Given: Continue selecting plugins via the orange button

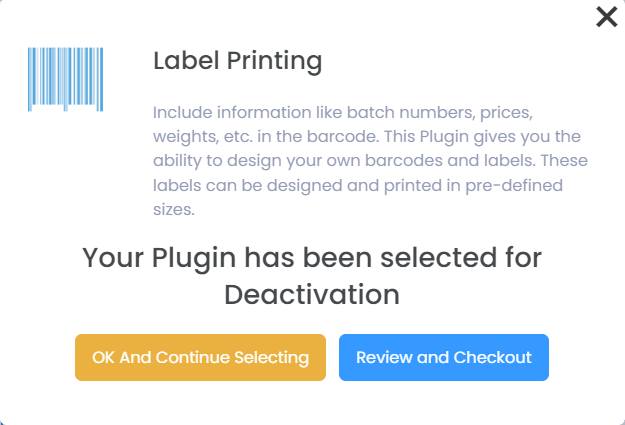Looking at the screenshot, I should [200, 357].
